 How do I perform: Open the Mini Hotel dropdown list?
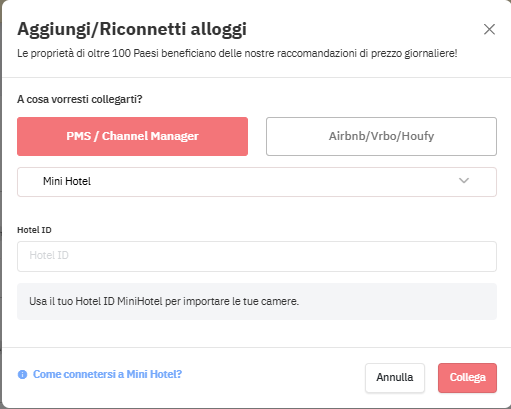click(257, 182)
